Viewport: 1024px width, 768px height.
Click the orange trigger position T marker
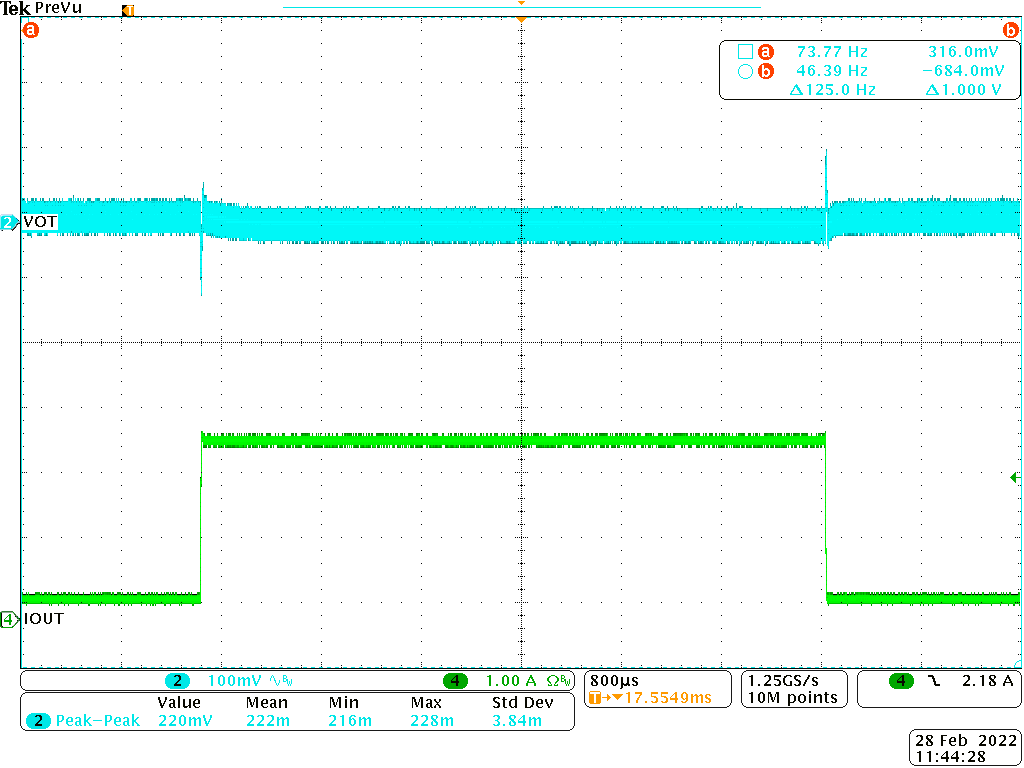(128, 10)
